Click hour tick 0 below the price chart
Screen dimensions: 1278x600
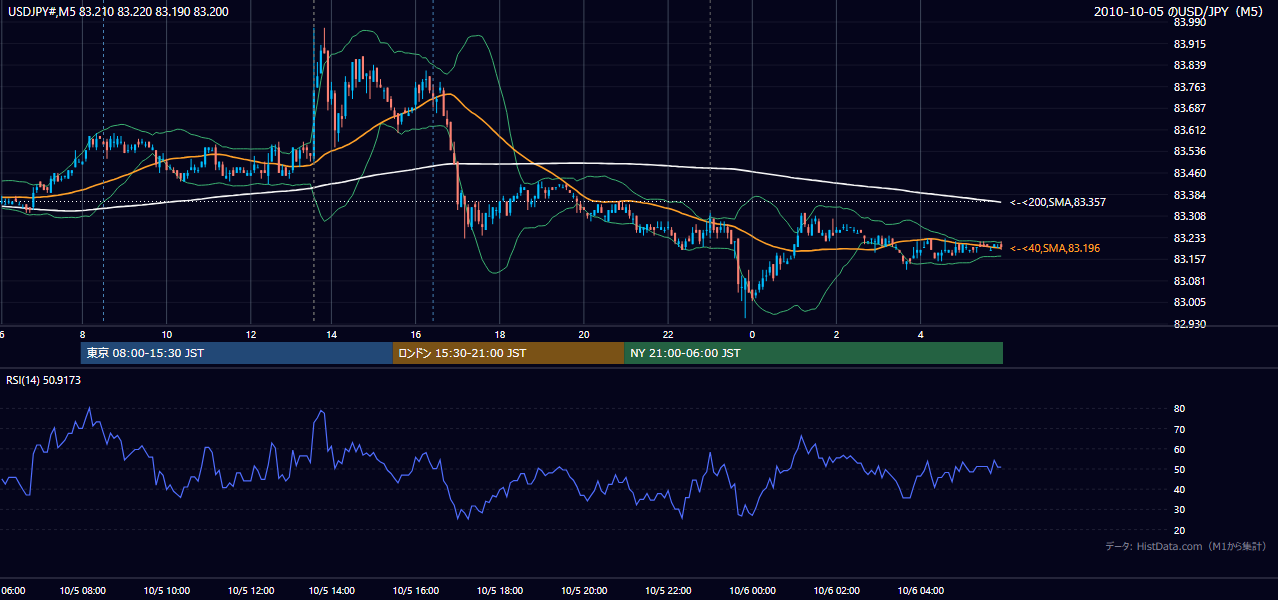(752, 334)
